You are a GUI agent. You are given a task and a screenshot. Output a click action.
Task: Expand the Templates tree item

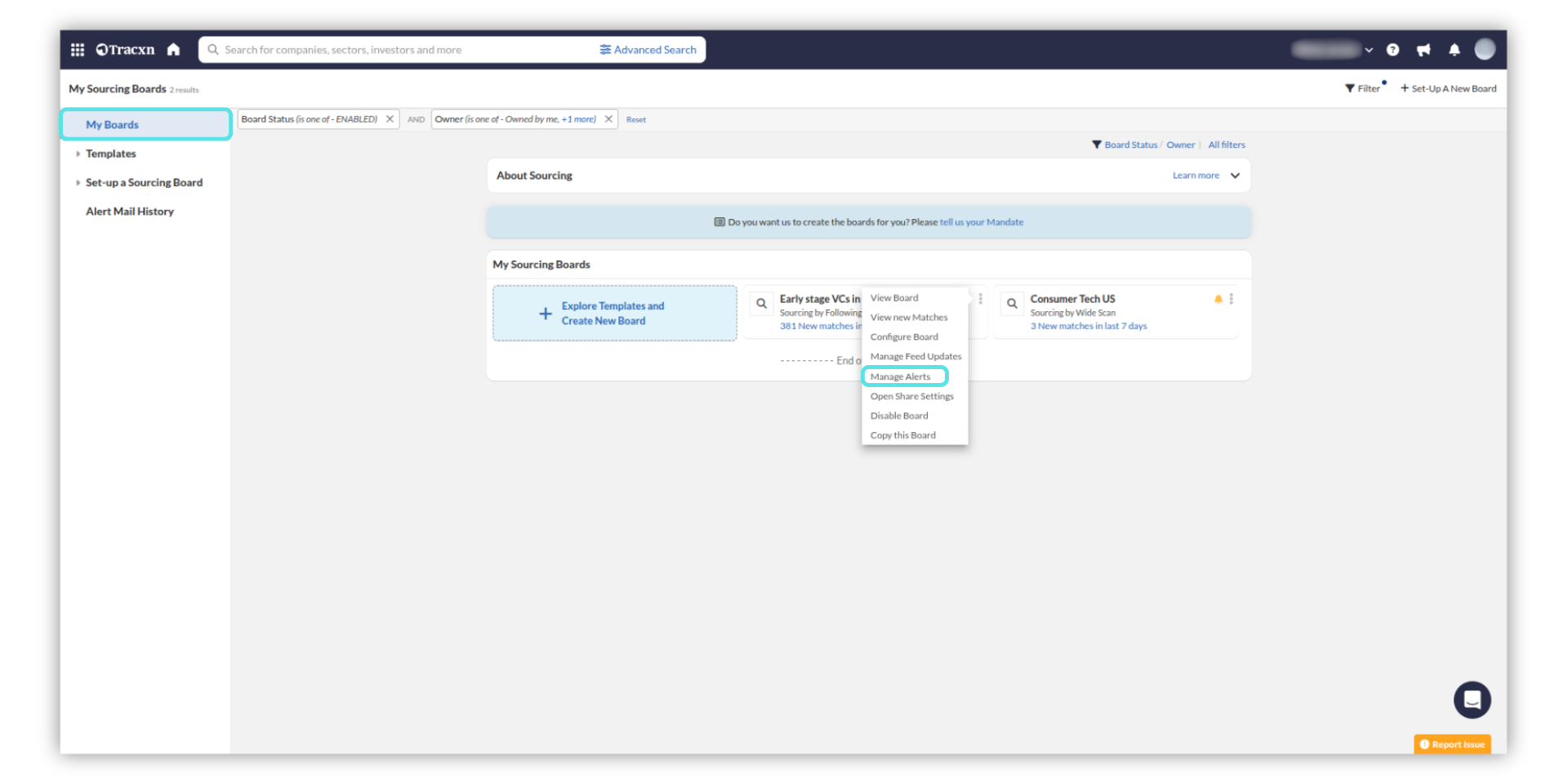(x=78, y=154)
